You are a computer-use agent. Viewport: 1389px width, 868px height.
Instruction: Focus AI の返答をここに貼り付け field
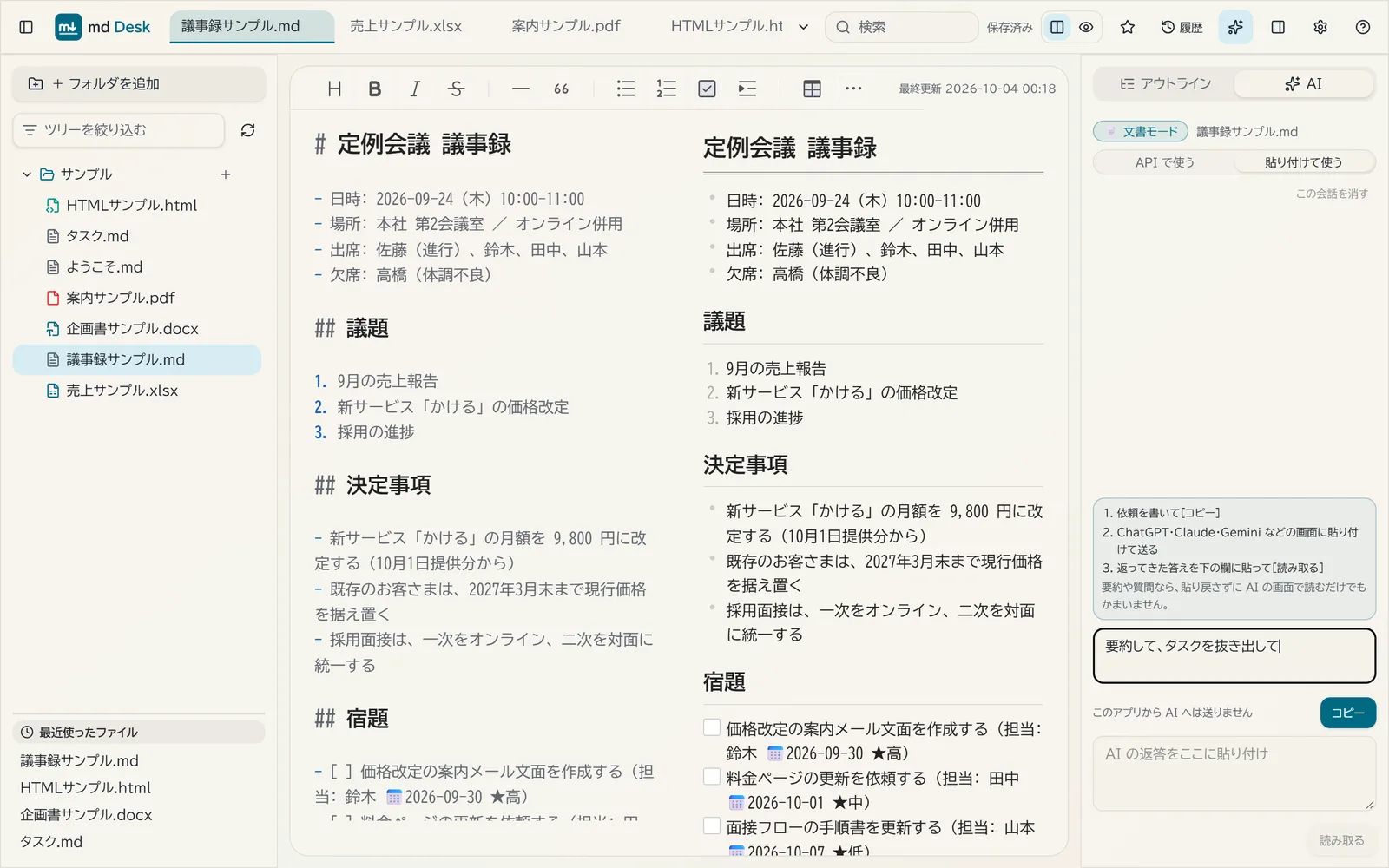1234,773
